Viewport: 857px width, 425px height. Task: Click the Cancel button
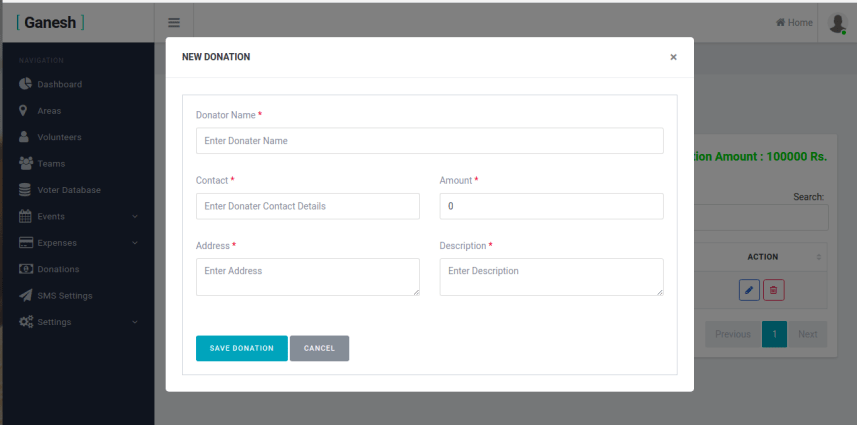click(x=319, y=348)
